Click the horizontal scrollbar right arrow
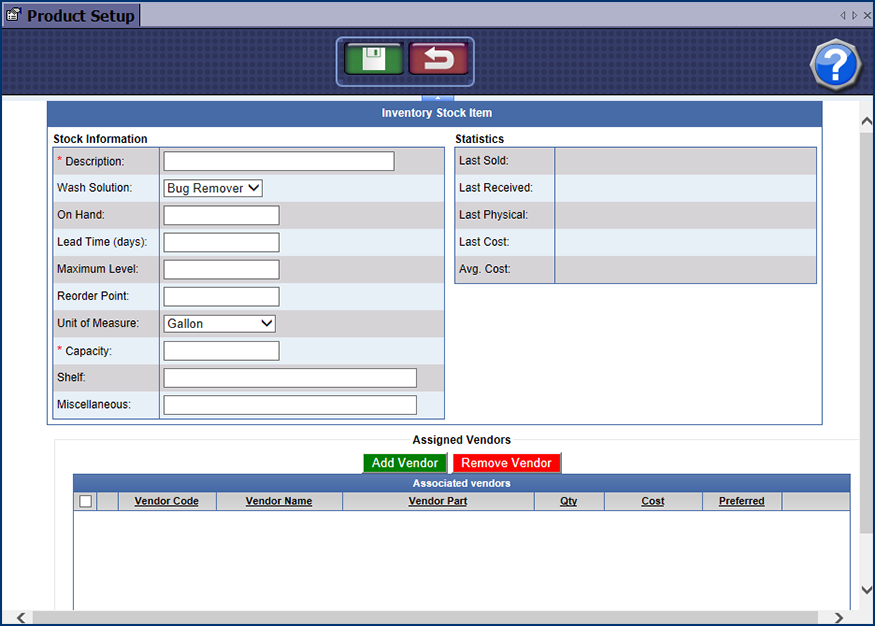Image resolution: width=875 pixels, height=626 pixels. pos(839,618)
